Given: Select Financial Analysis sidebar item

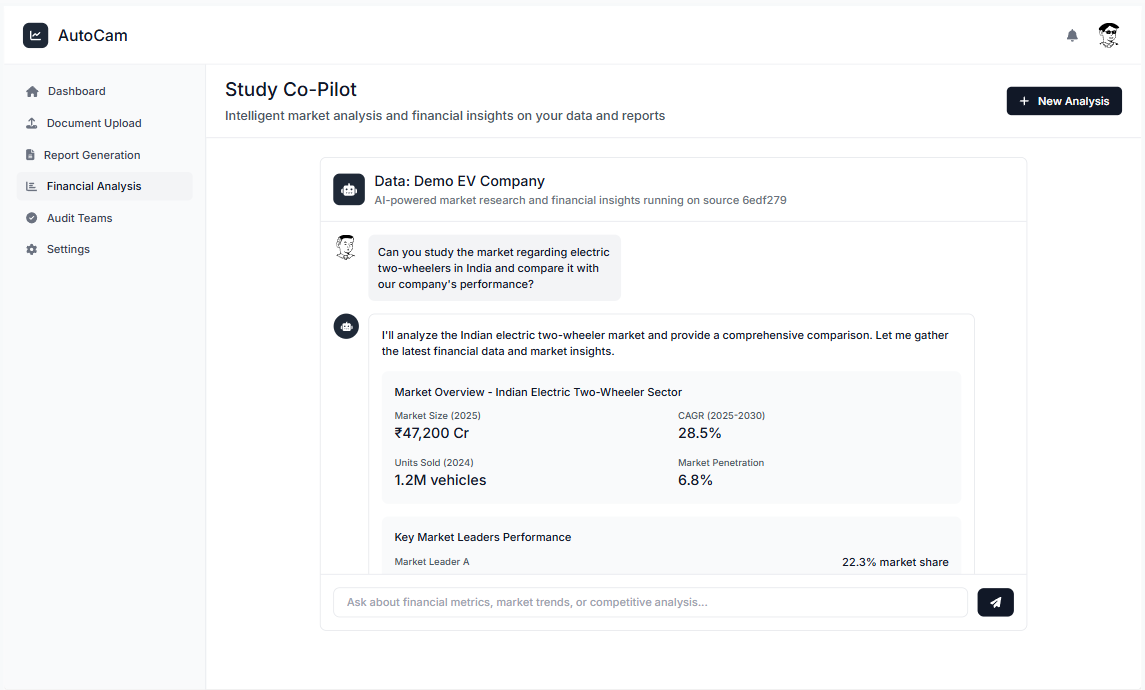Looking at the screenshot, I should tap(94, 186).
